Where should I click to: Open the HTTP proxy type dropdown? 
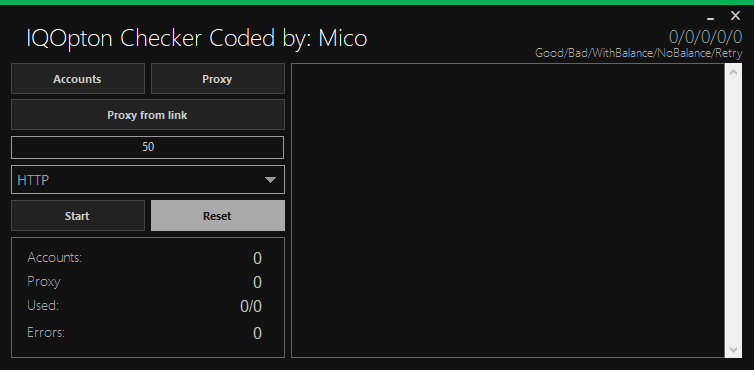pos(148,180)
